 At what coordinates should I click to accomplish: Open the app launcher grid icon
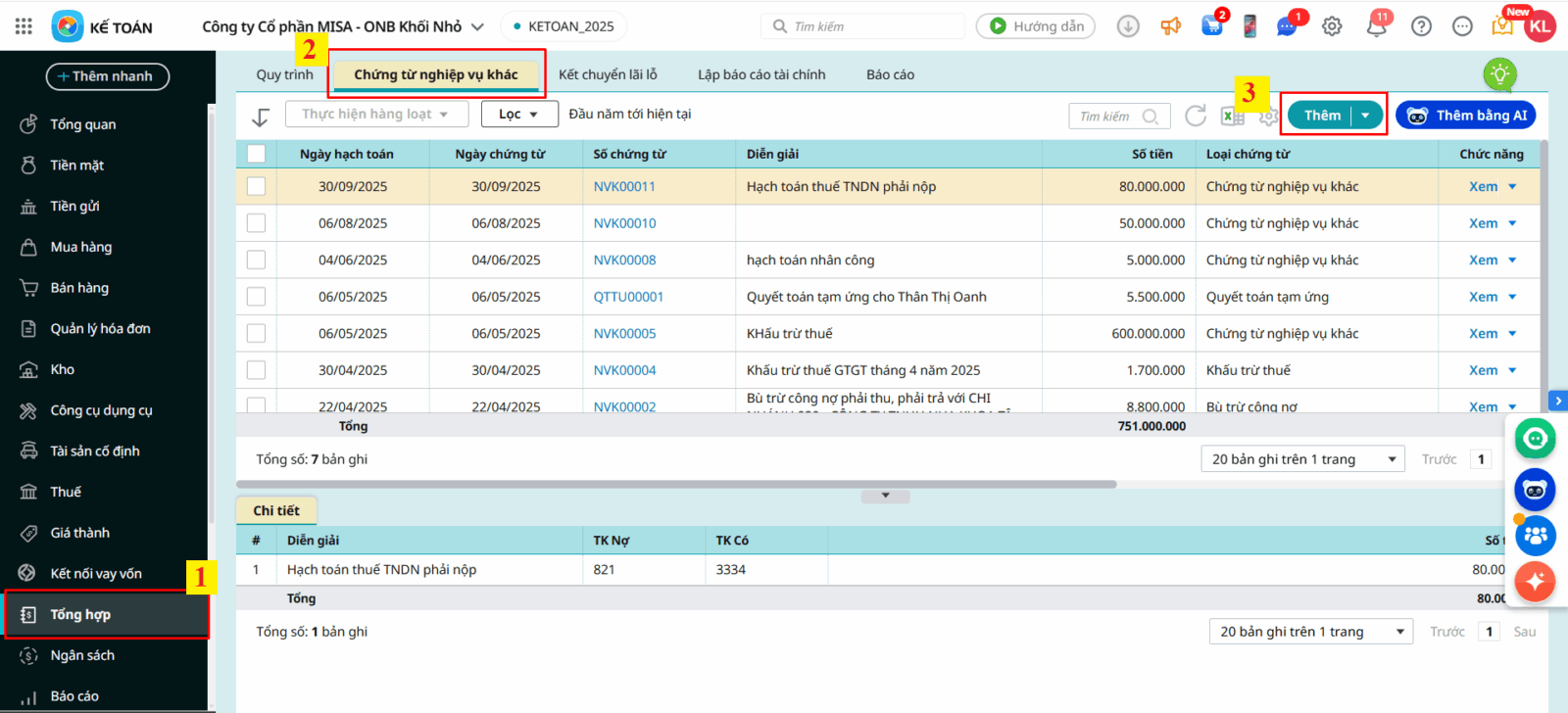(x=24, y=26)
